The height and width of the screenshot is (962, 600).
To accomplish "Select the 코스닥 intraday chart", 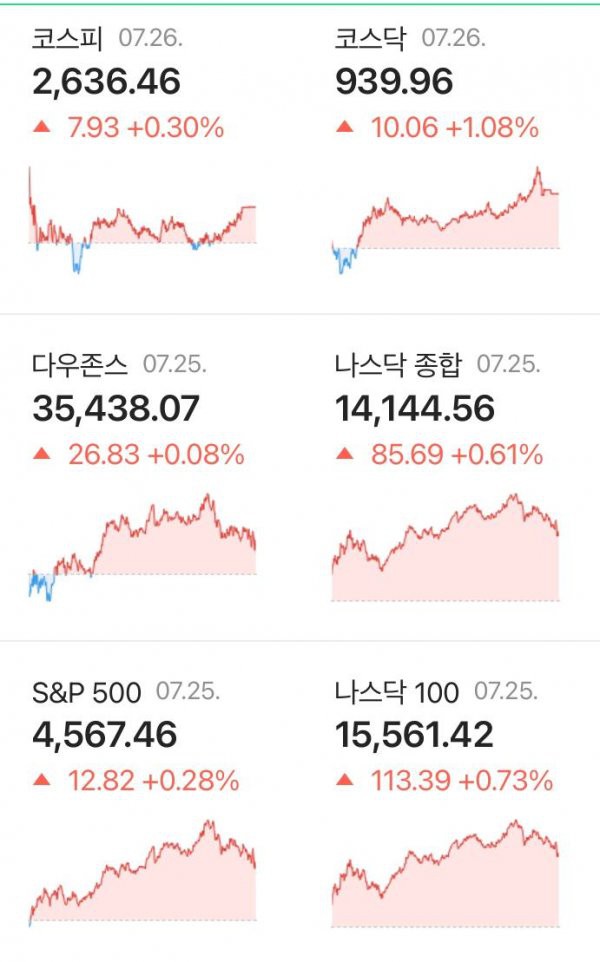I will (445, 220).
